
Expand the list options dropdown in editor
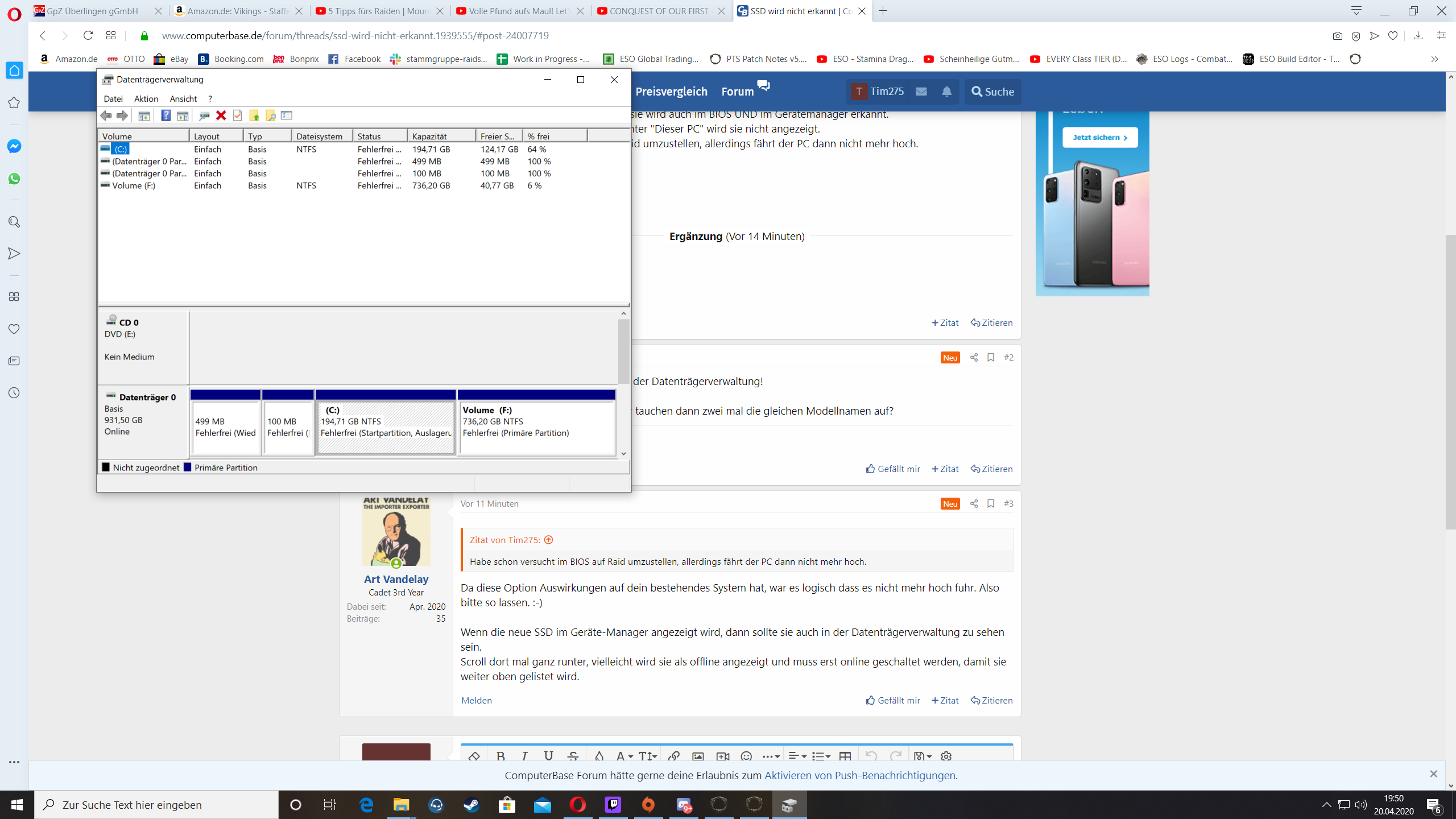[x=821, y=756]
